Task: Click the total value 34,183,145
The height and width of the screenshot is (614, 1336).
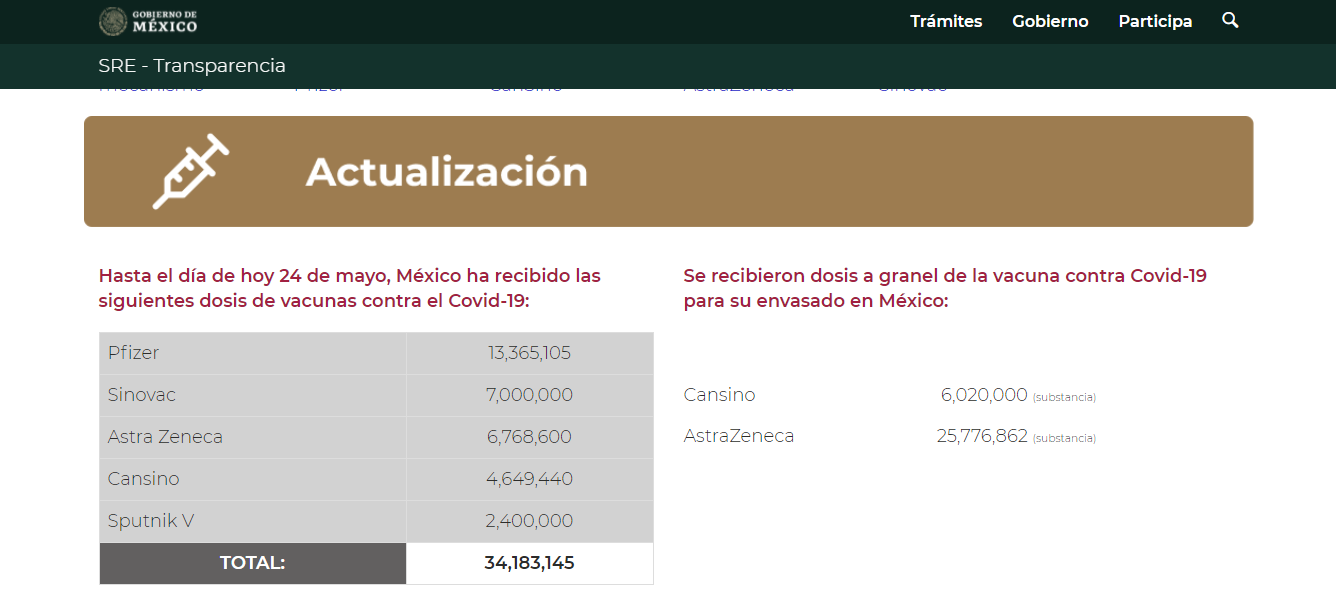Action: pos(529,563)
